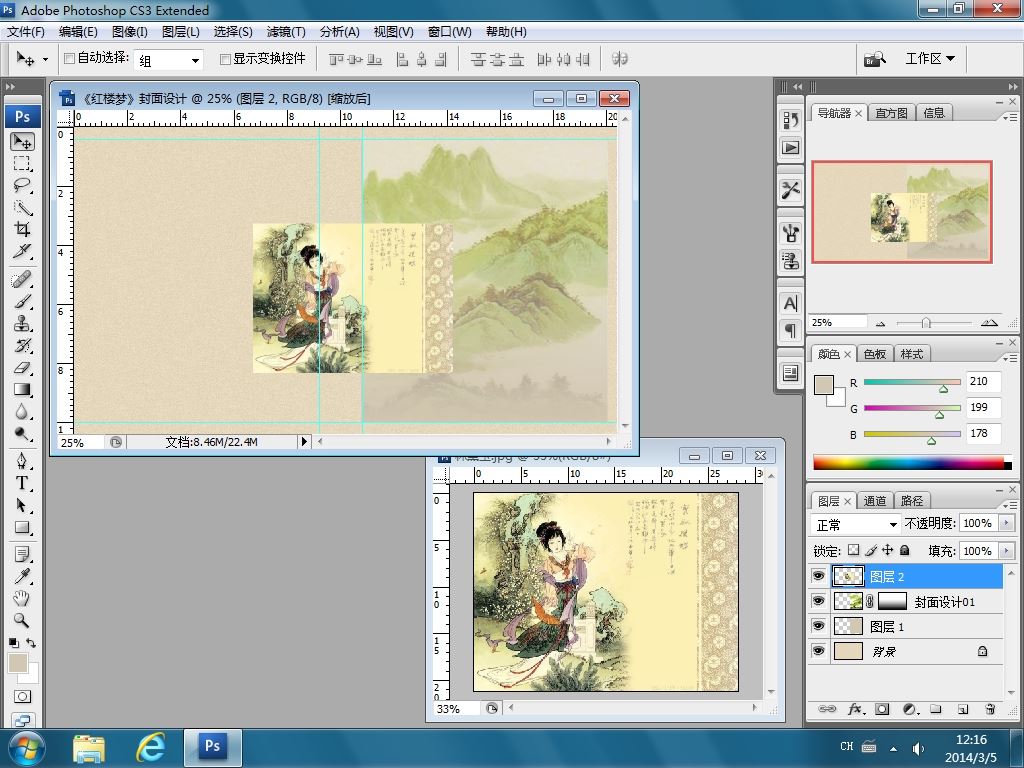This screenshot has height=768, width=1024.
Task: Create a new layer in Layers panel
Action: click(x=963, y=709)
